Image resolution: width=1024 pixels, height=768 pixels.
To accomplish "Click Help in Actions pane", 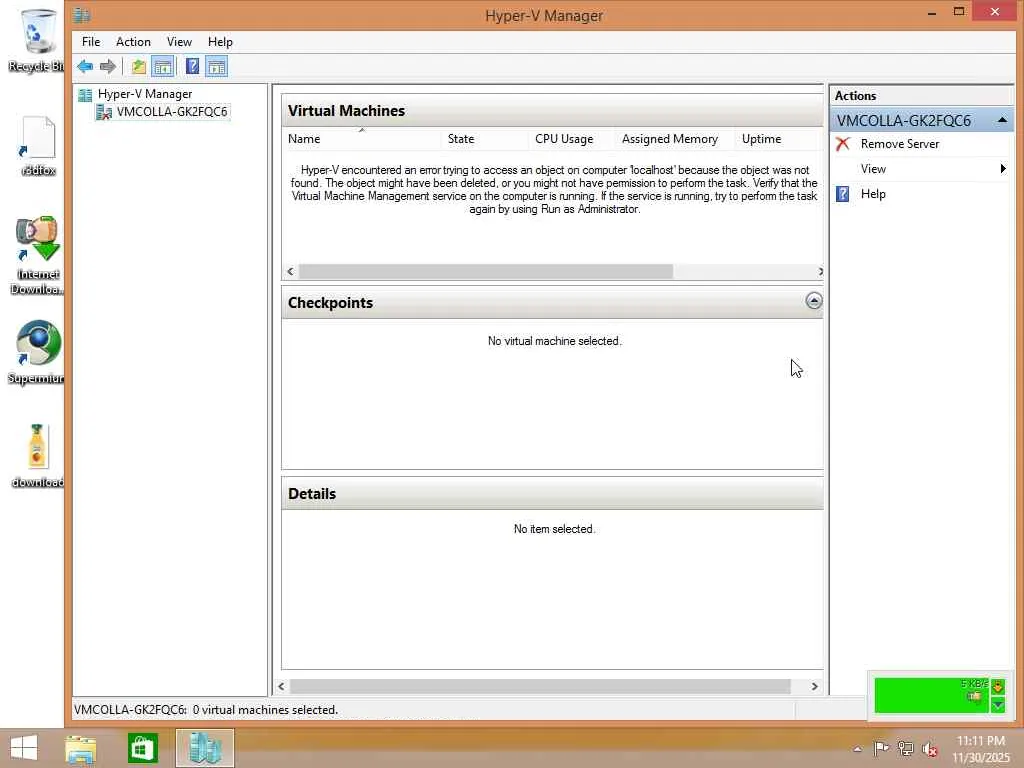I will (872, 195).
